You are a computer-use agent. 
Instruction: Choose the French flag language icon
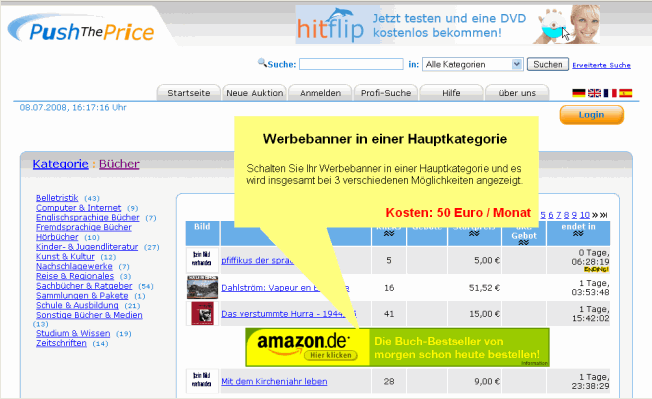610,93
